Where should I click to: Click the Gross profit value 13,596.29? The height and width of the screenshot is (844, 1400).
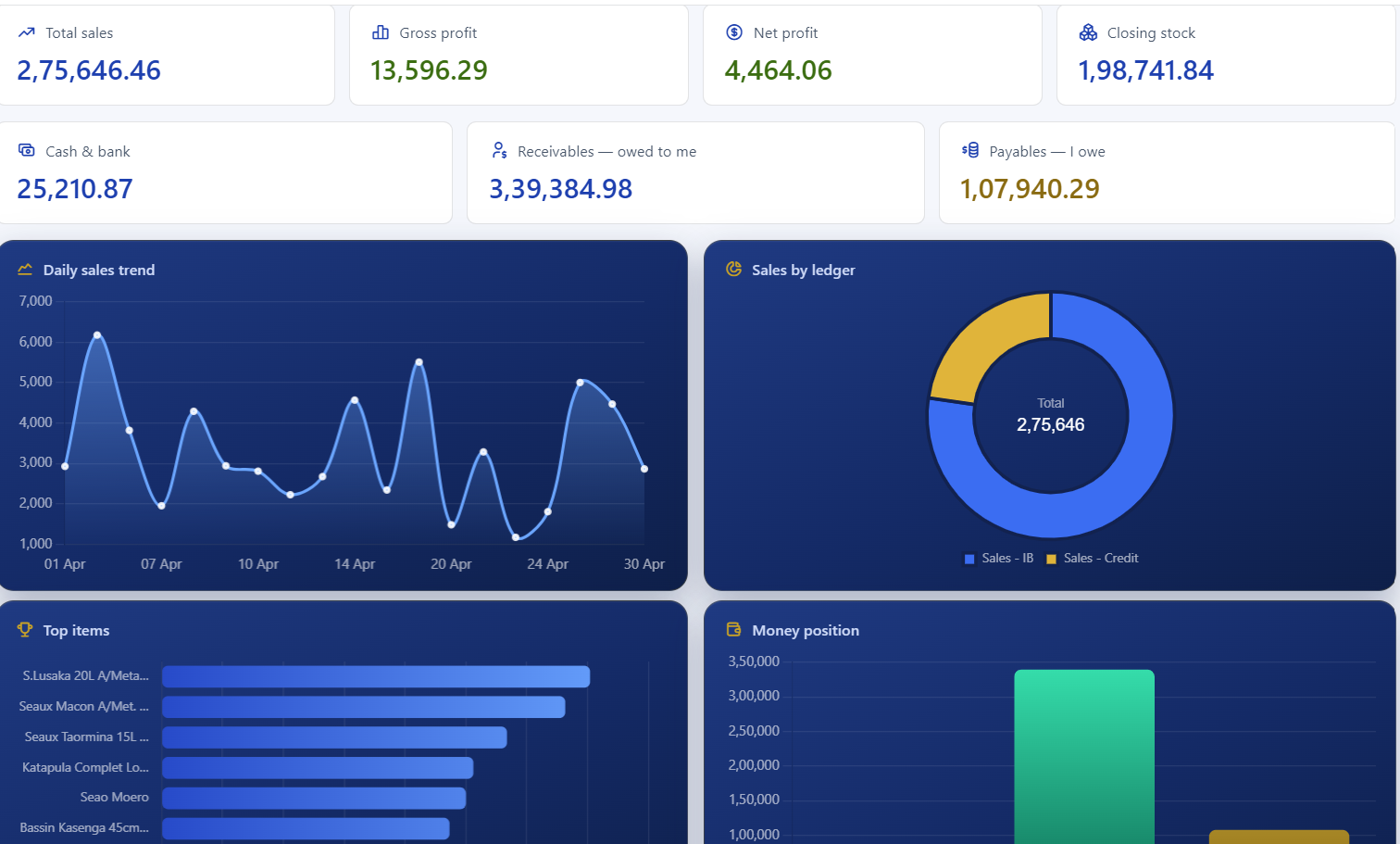point(429,70)
